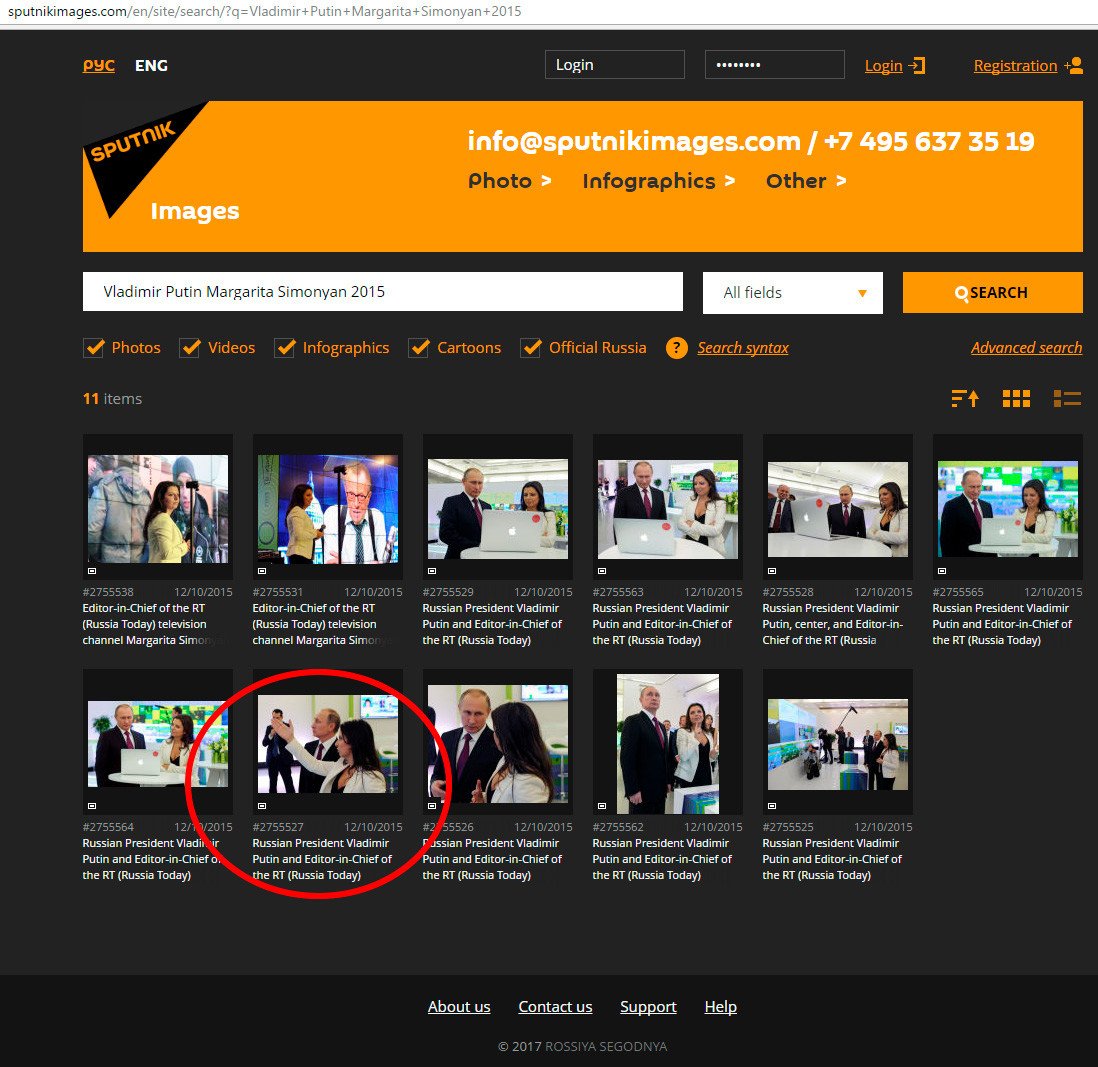The width and height of the screenshot is (1098, 1067).
Task: Click the media type icon under photo #2755538
Action: [92, 570]
